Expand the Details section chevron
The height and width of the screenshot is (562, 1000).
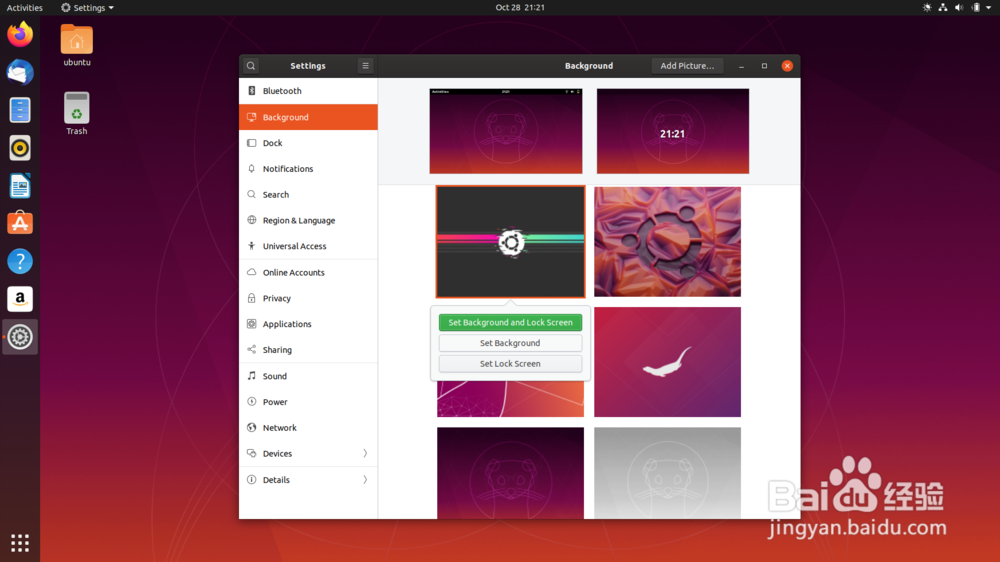point(365,480)
